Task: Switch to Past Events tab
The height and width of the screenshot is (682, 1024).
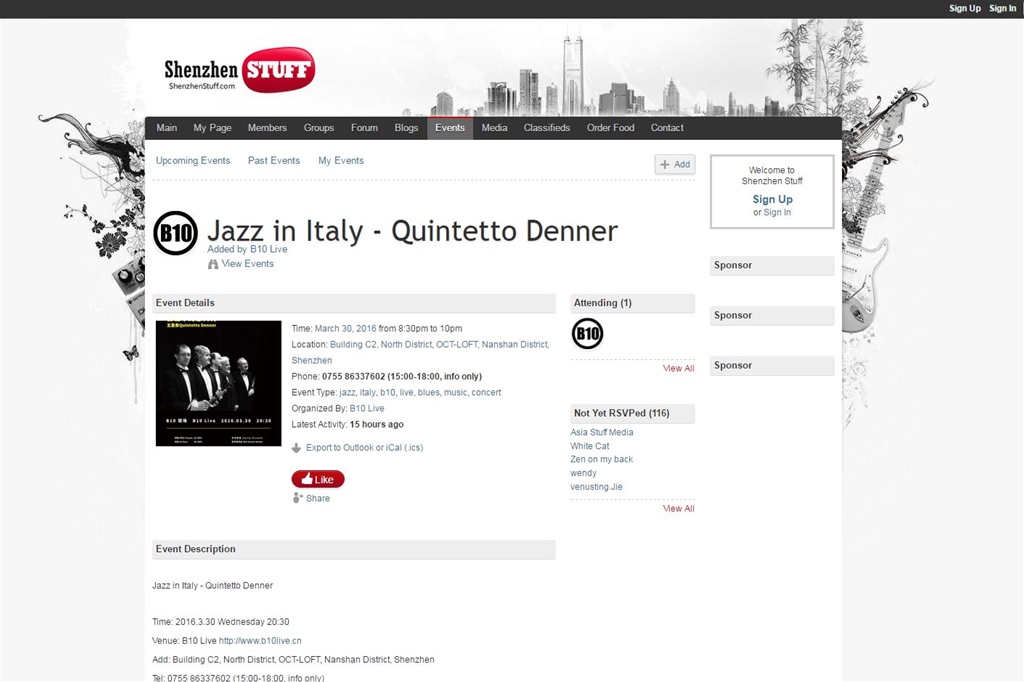Action: (x=274, y=161)
